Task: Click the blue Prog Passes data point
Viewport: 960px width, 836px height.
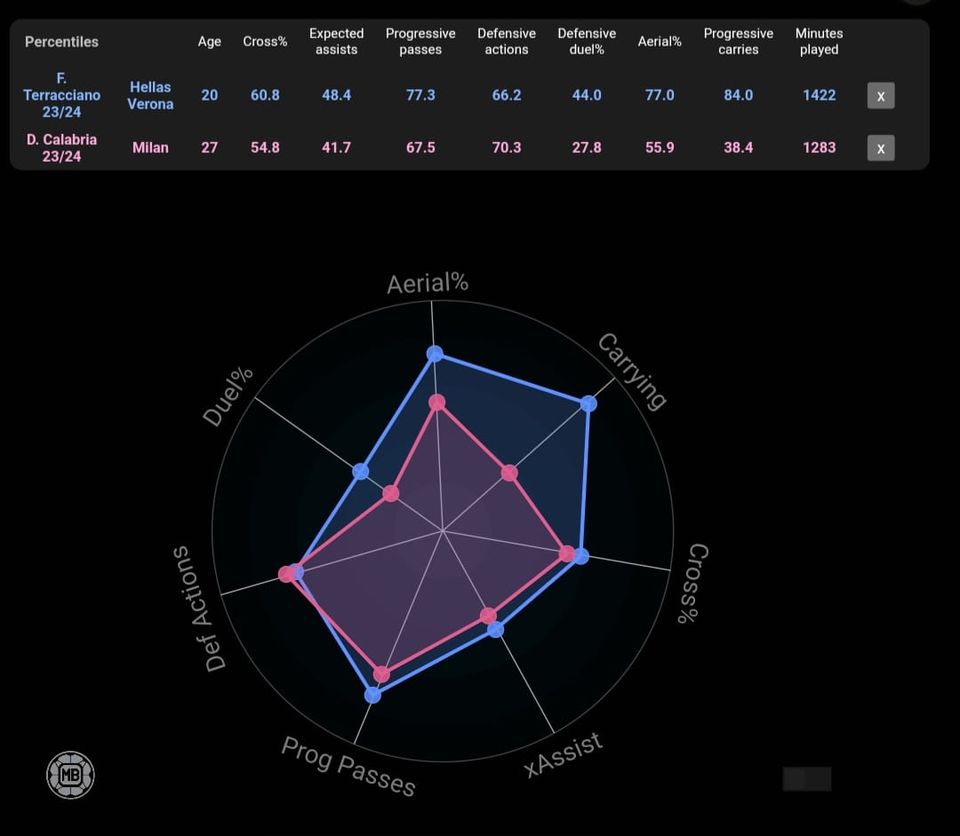Action: 373,694
